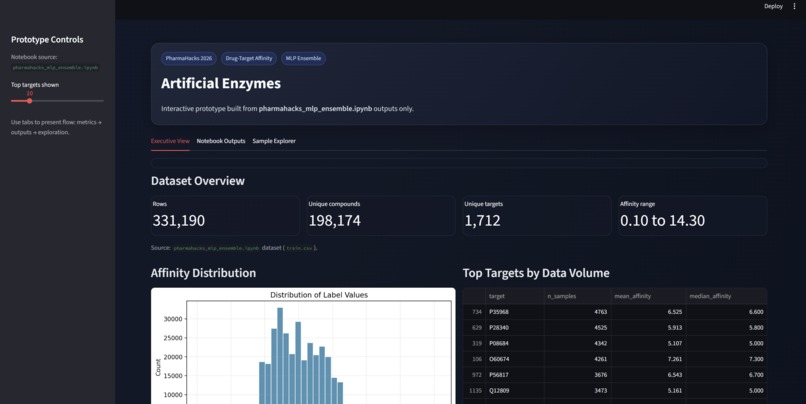The height and width of the screenshot is (404, 806).
Task: Switch to the Executive View tab
Action: [x=170, y=141]
